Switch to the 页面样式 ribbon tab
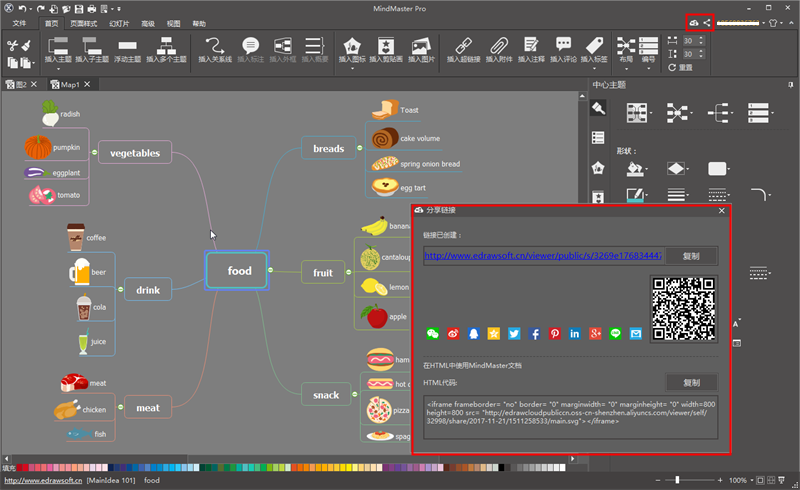The width and height of the screenshot is (800, 490). (84, 23)
